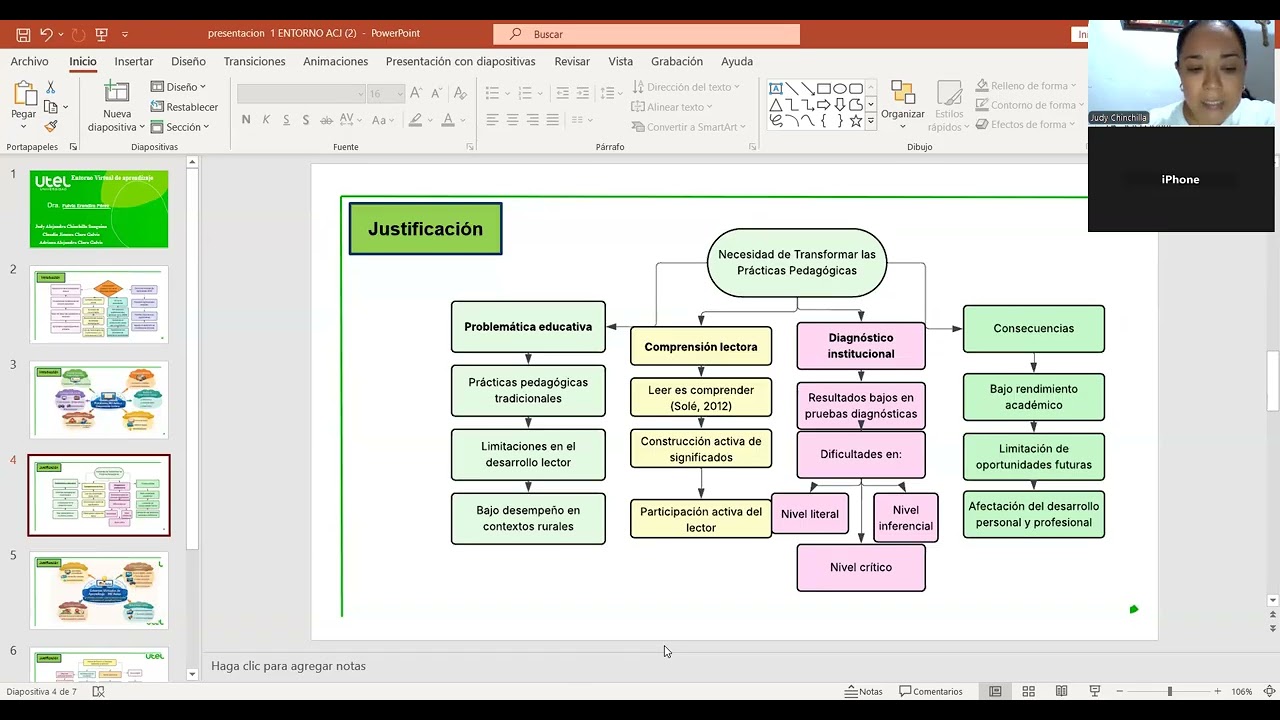
Task: Open the font name combo box
Action: [x=301, y=94]
